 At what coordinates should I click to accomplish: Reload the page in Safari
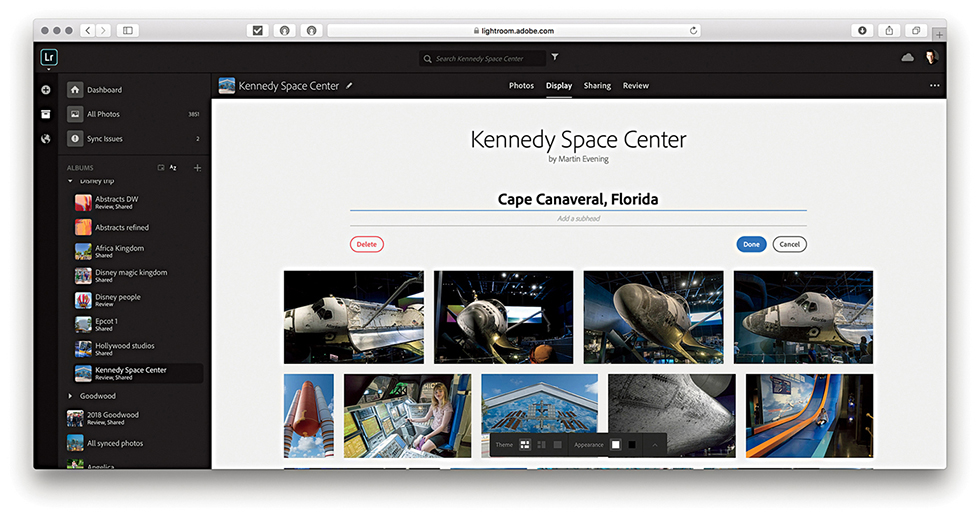[693, 30]
